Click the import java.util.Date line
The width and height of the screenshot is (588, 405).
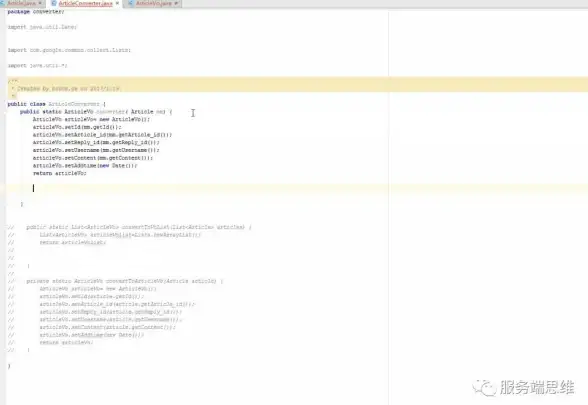[42, 27]
